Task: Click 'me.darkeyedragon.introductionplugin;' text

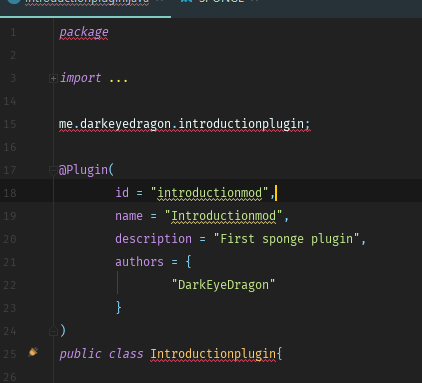Action: click(x=185, y=124)
